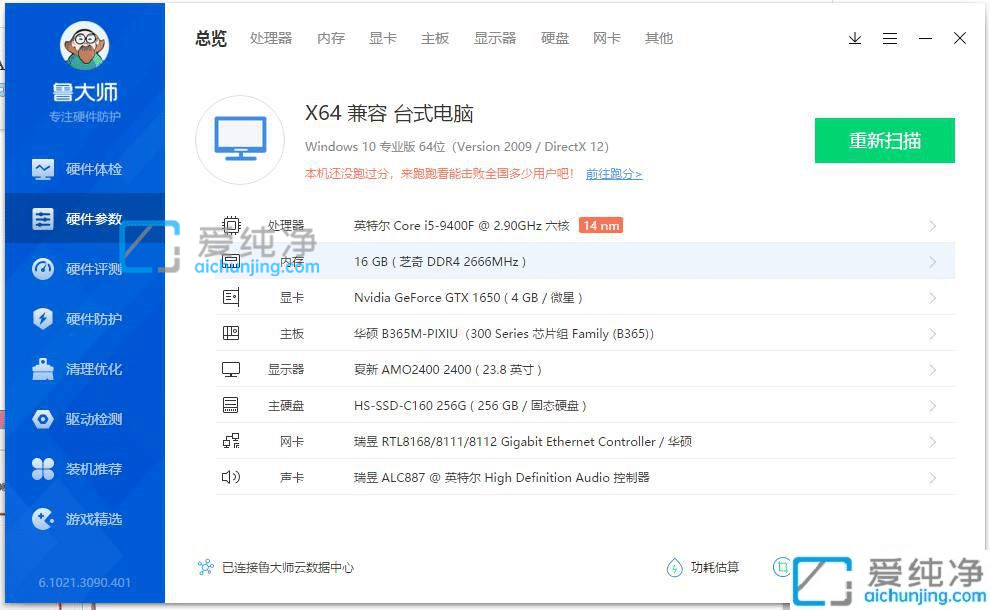The height and width of the screenshot is (610, 990).
Task: Open 装机推荐 recommendations
Action: tap(84, 468)
